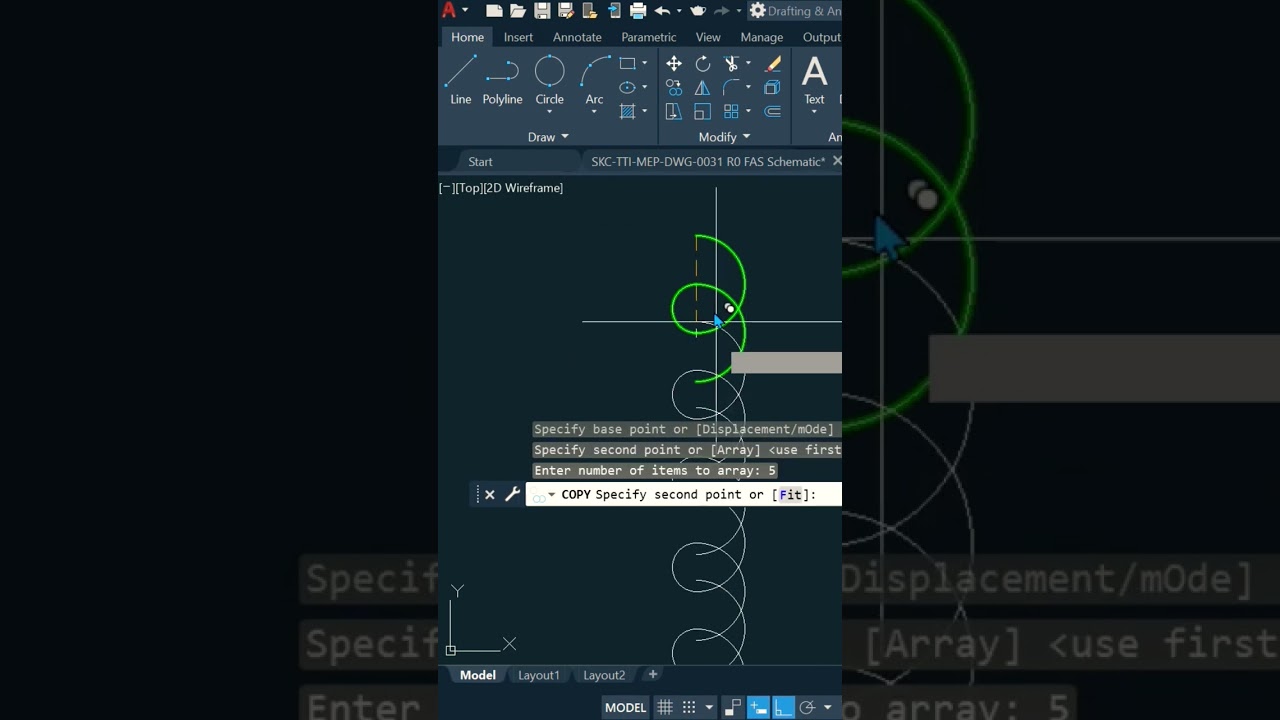Select the Fillet tool
1280x720 pixels.
[x=732, y=88]
